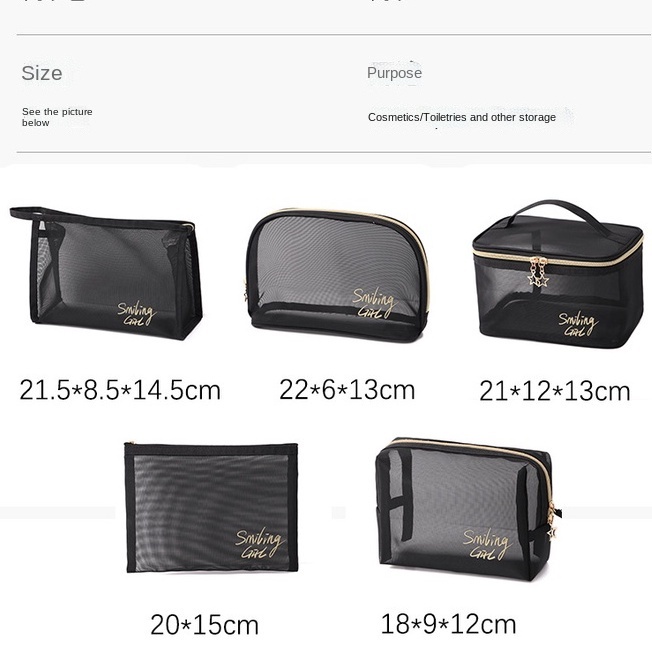652x652 pixels.
Task: Click the 21*12*13cm dimension text
Action: (x=555, y=391)
